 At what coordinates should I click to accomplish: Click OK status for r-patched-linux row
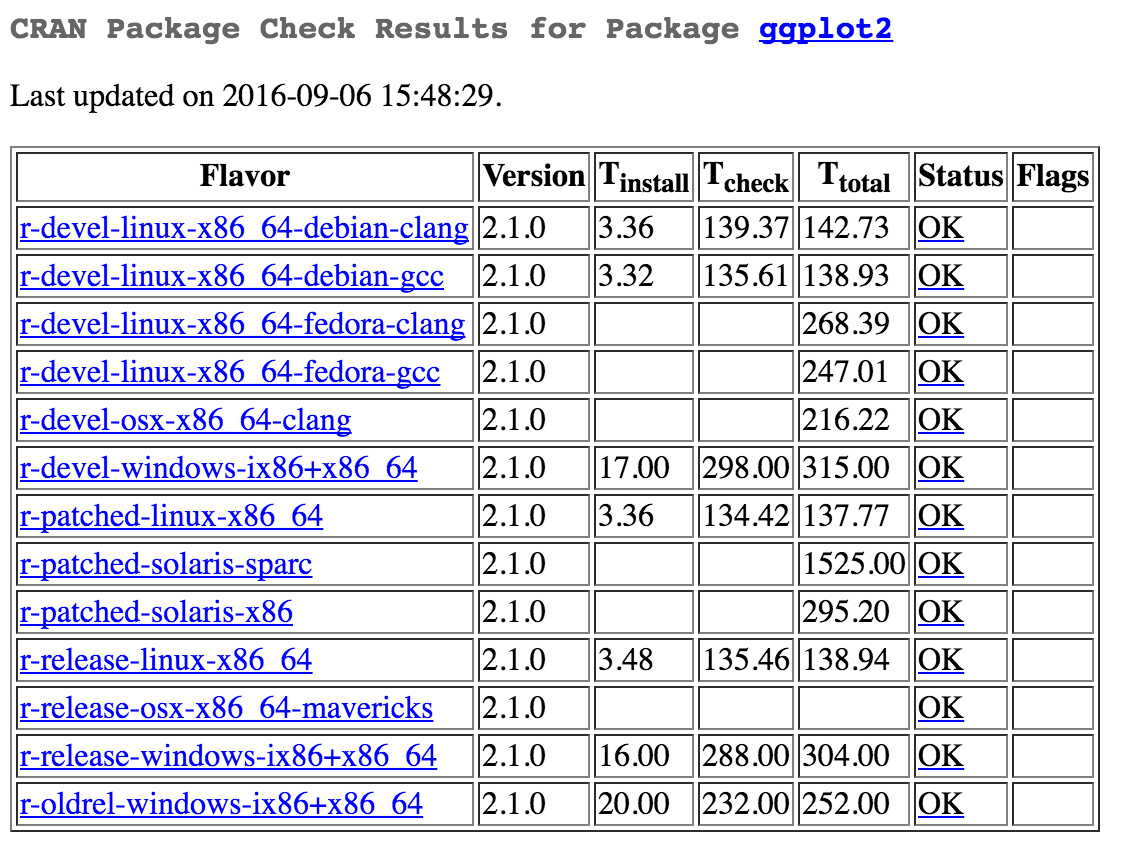click(x=941, y=516)
